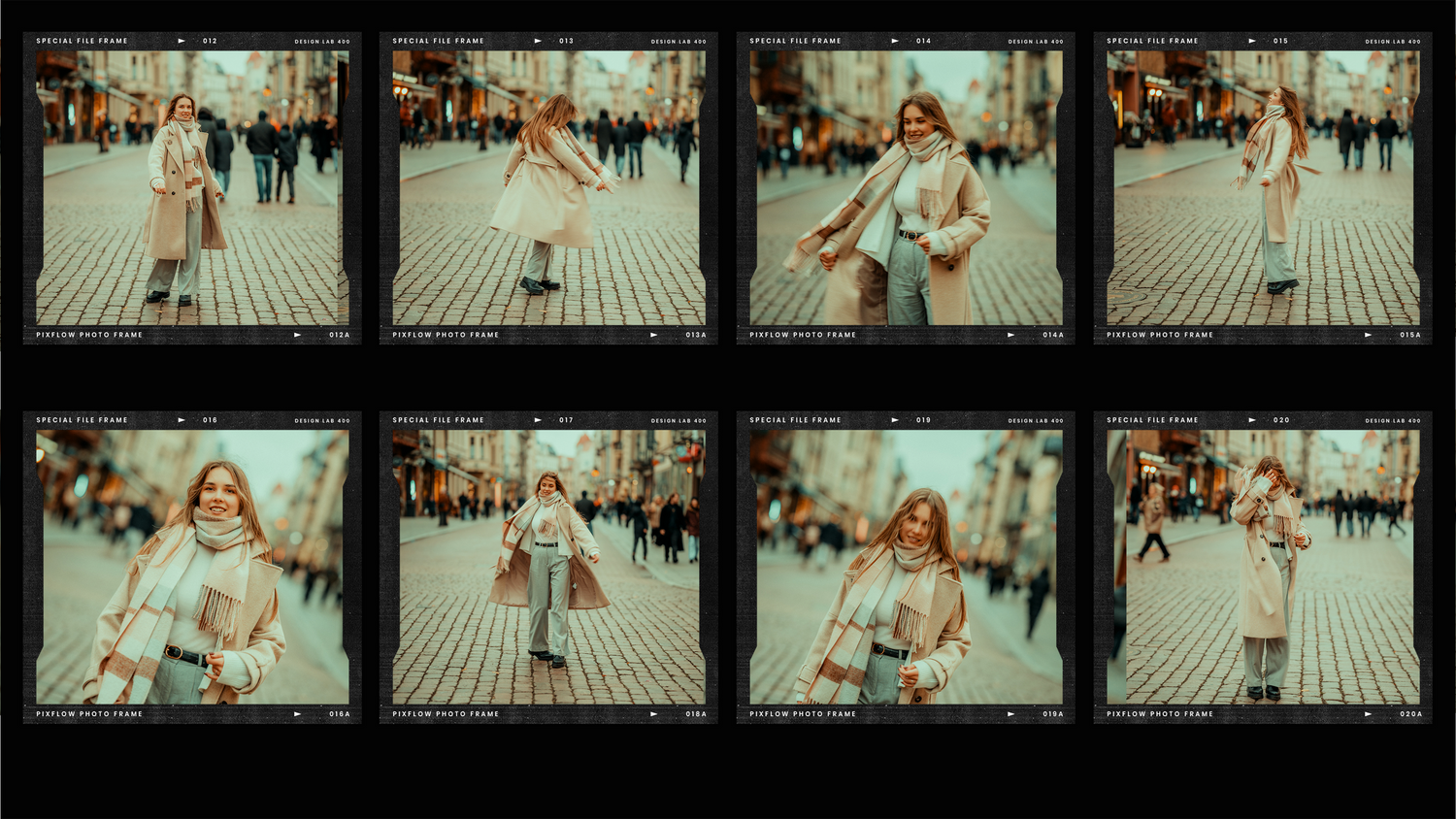Select the frame number '019' label
The height and width of the screenshot is (819, 1456).
(x=923, y=420)
